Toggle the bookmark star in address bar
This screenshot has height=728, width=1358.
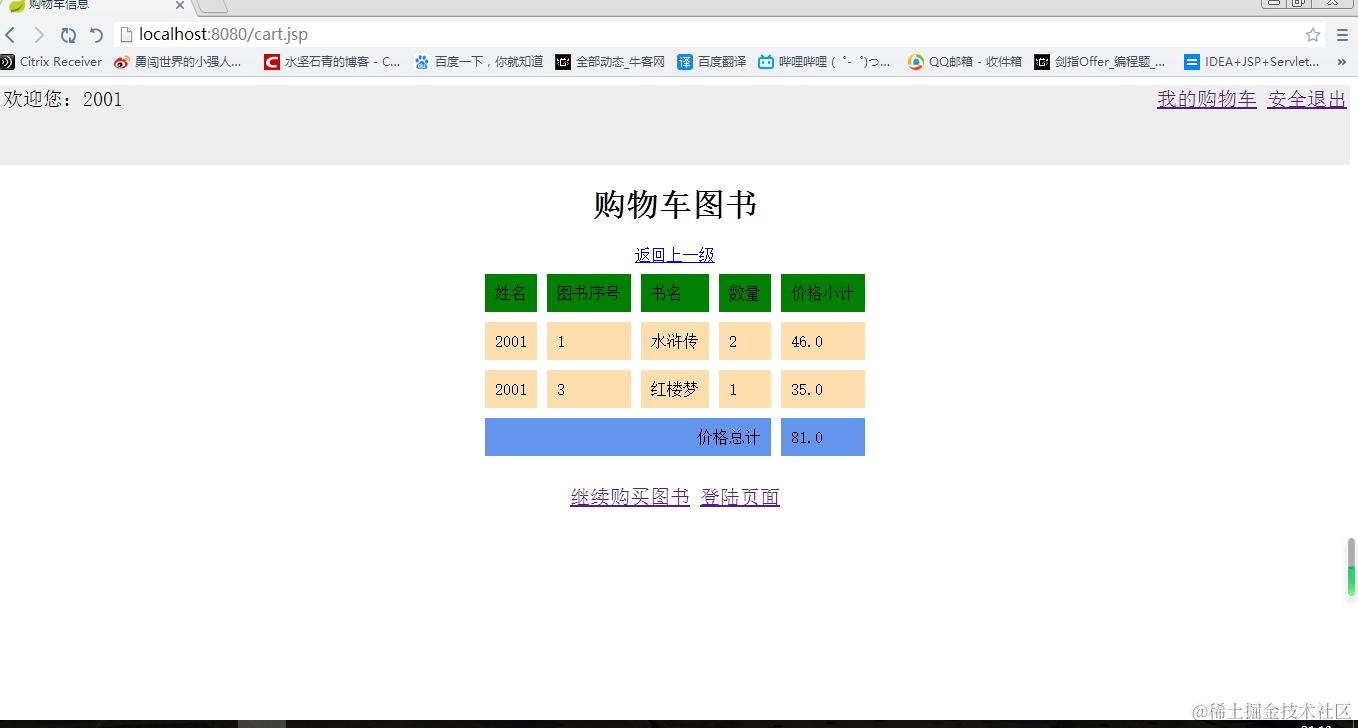tap(1312, 33)
